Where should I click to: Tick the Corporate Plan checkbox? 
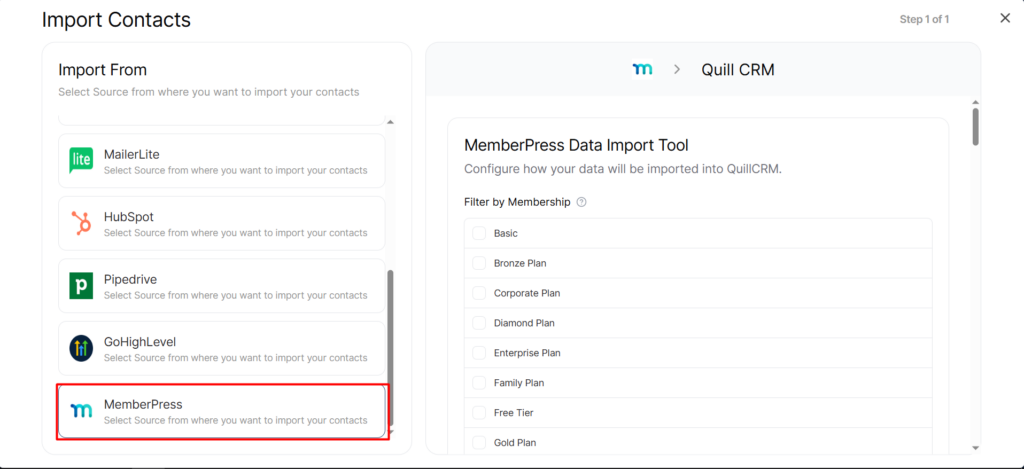[x=479, y=293]
